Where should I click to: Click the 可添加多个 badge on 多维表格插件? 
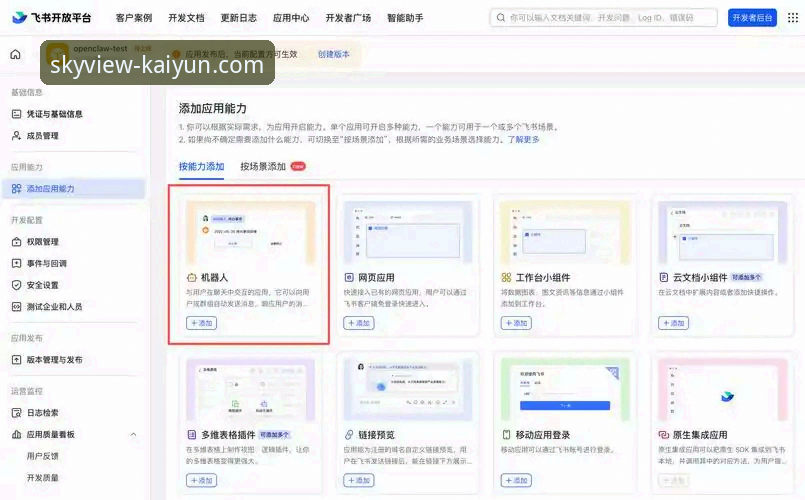[x=275, y=435]
